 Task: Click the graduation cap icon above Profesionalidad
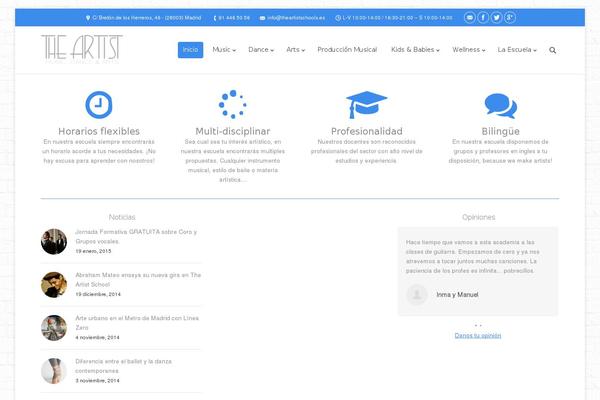(x=367, y=104)
